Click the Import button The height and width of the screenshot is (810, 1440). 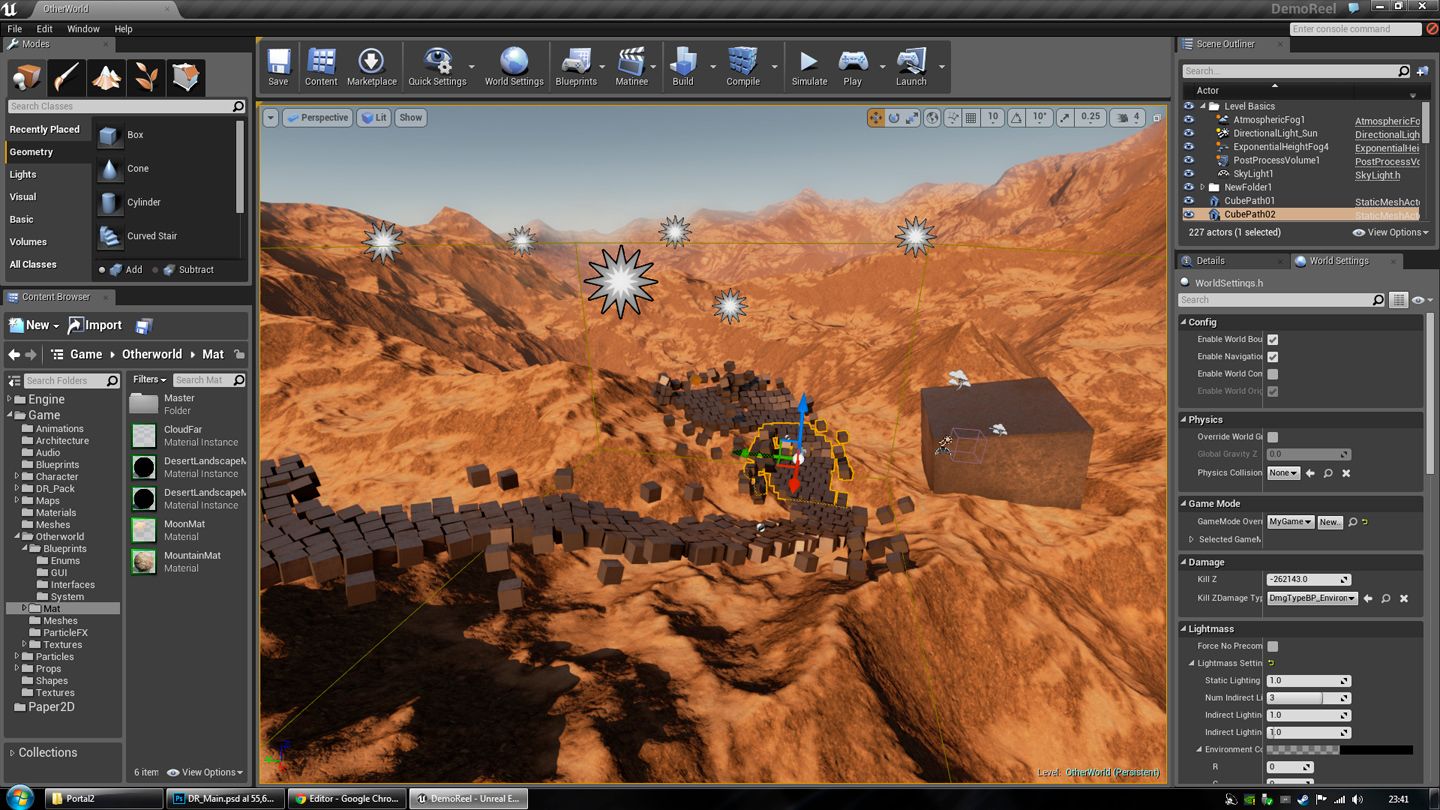(95, 325)
